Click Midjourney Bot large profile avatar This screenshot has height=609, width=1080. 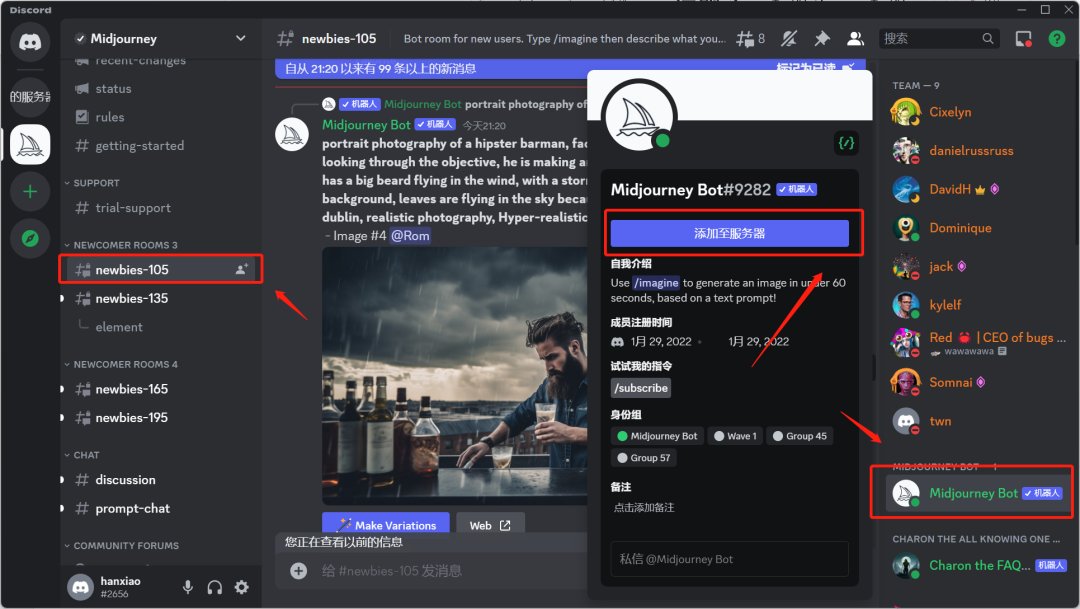[x=638, y=116]
